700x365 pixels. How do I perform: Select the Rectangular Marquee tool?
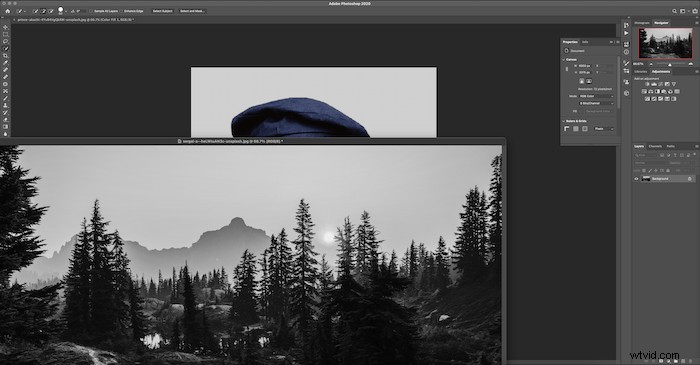5,34
